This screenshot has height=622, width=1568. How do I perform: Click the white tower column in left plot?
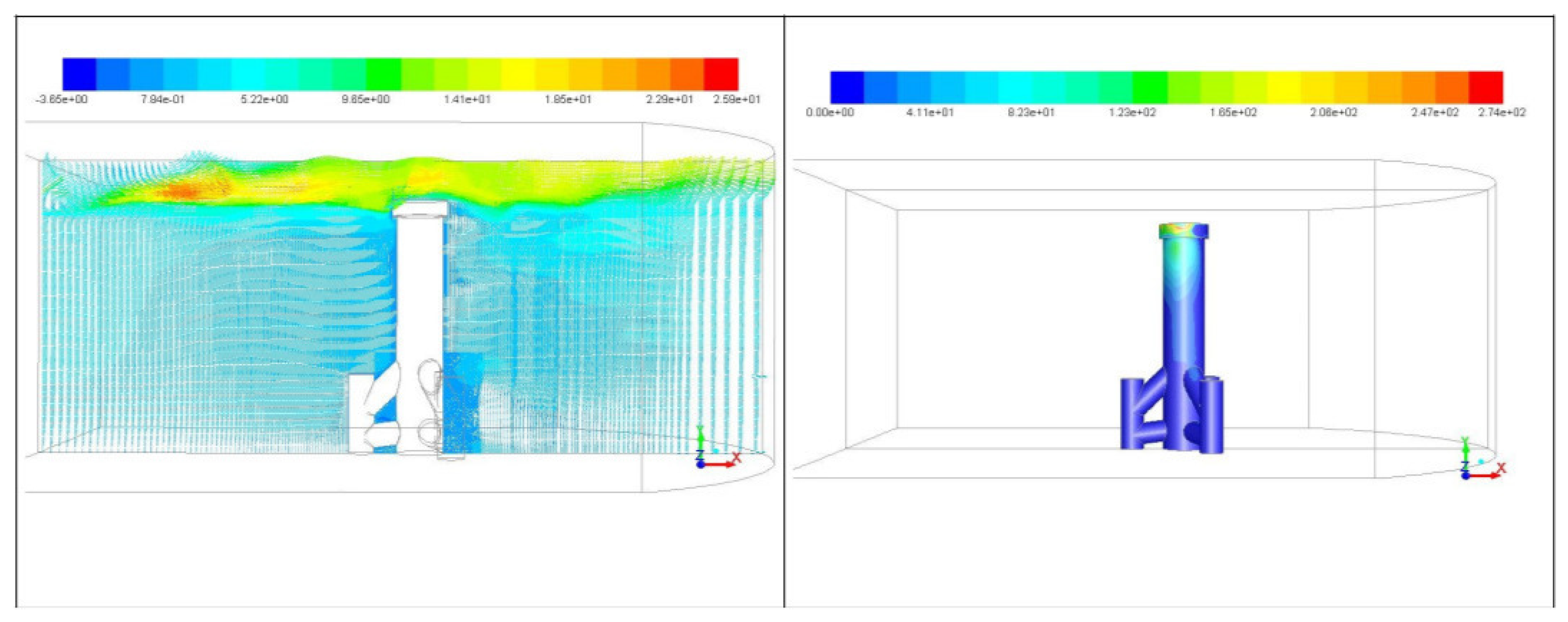tap(419, 292)
